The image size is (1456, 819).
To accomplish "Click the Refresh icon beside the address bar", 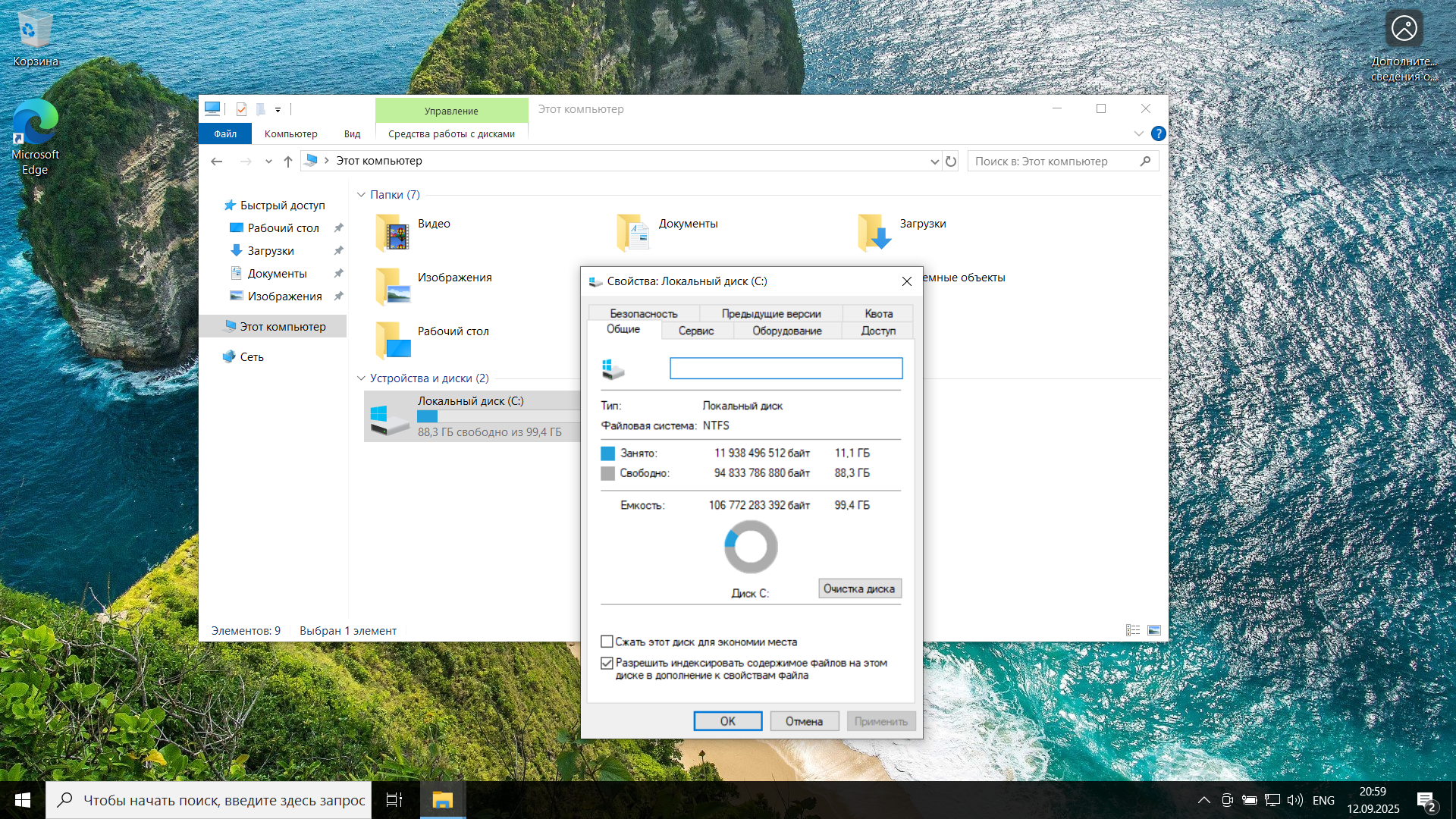I will point(951,161).
